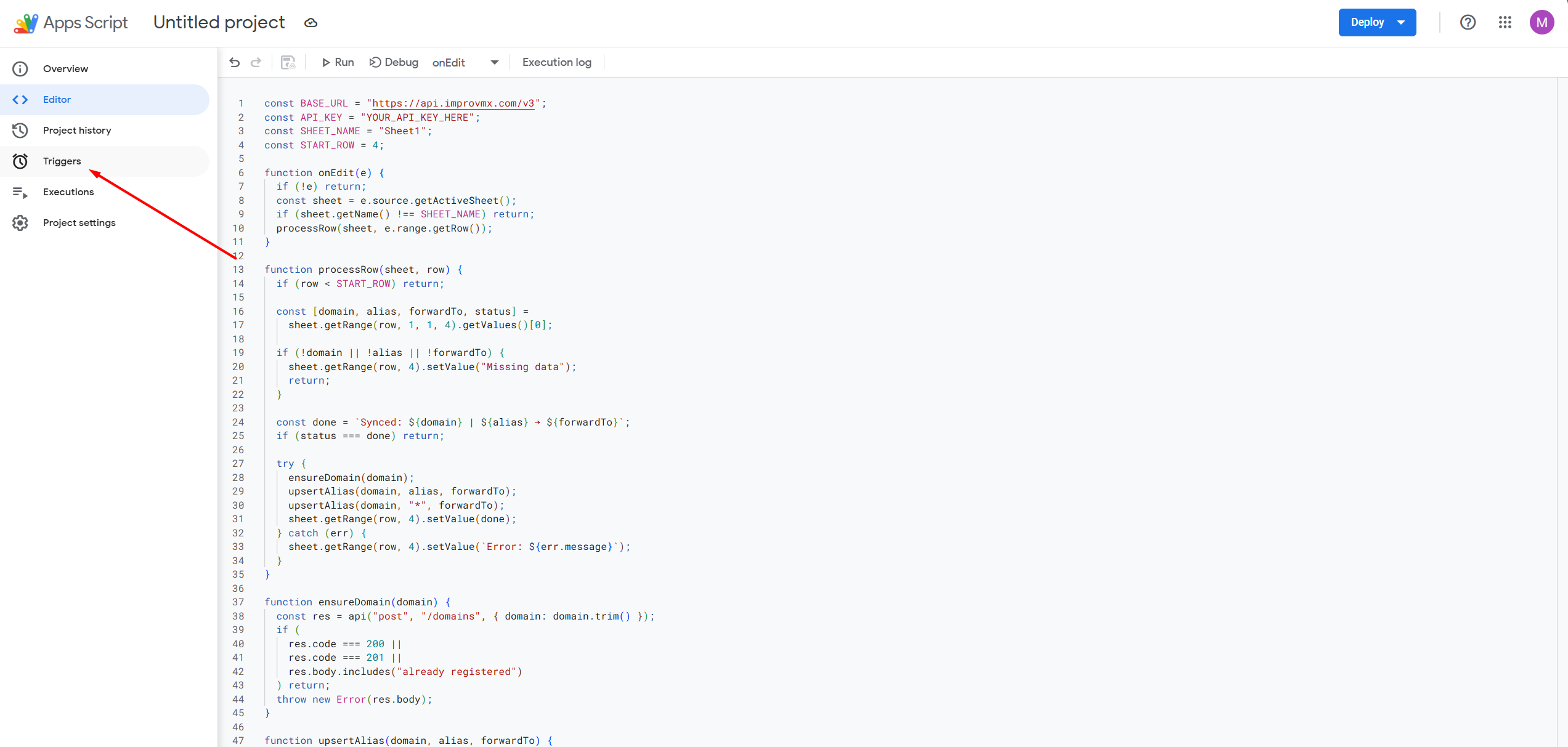Expand the Deploy dropdown arrow

point(1401,23)
